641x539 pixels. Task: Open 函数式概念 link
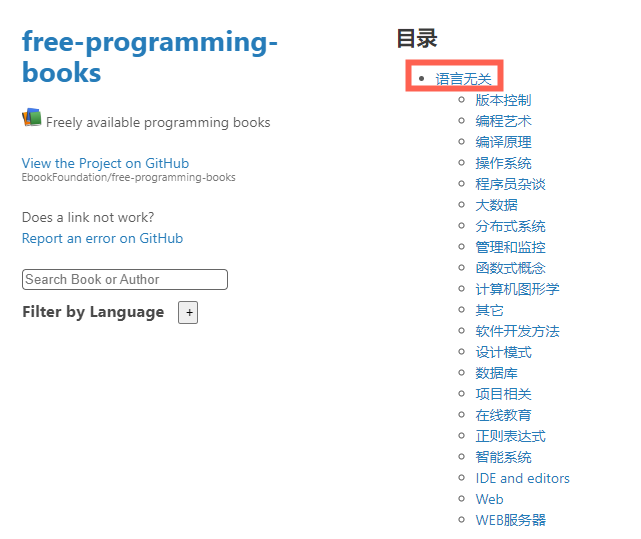coord(510,268)
